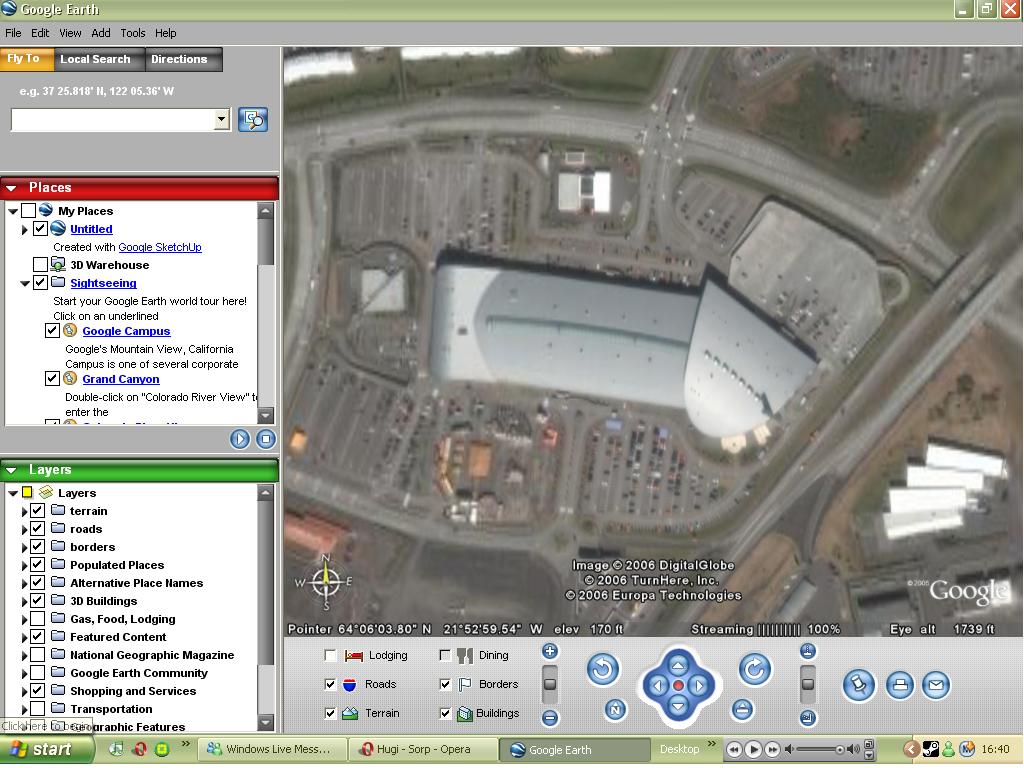Viewport: 1024px width, 768px height.
Task: Open the File menu
Action: coord(13,33)
